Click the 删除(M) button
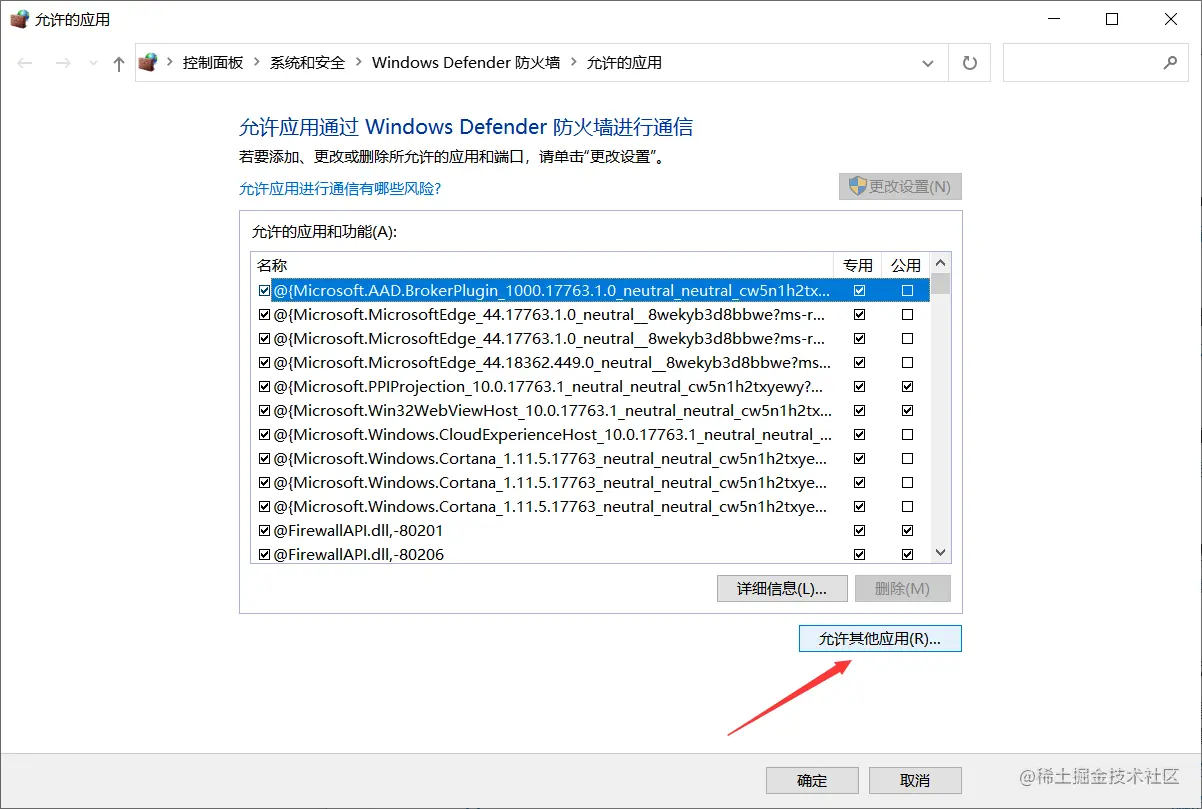This screenshot has height=809, width=1202. [x=902, y=588]
